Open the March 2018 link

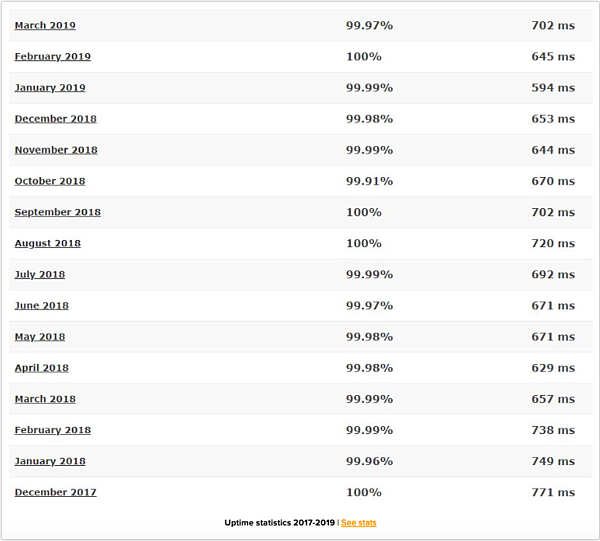[45, 399]
